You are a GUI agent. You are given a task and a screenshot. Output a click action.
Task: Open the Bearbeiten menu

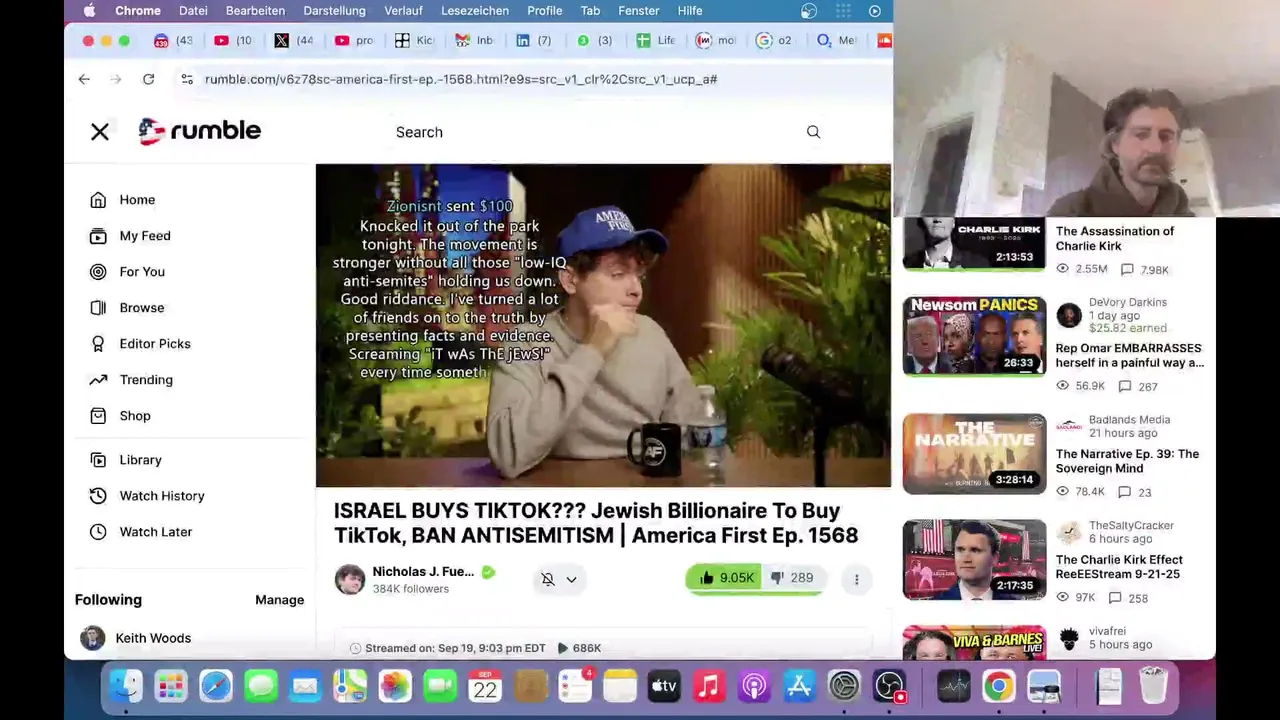[x=255, y=10]
